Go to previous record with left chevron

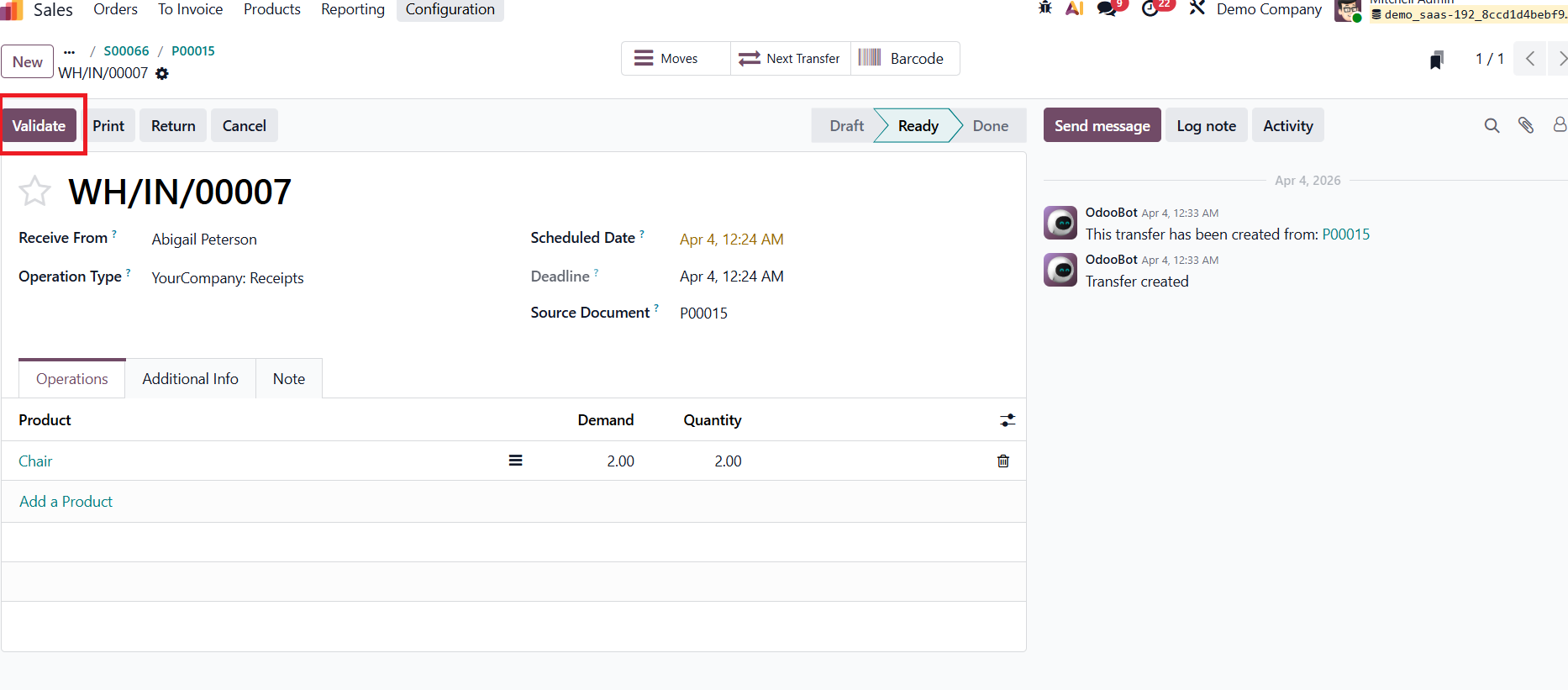coord(1530,59)
